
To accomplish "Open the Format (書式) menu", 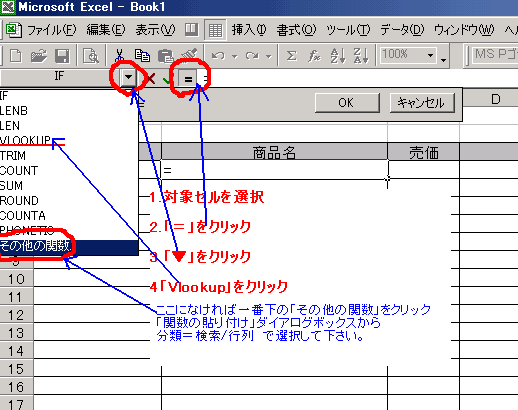I will [296, 30].
